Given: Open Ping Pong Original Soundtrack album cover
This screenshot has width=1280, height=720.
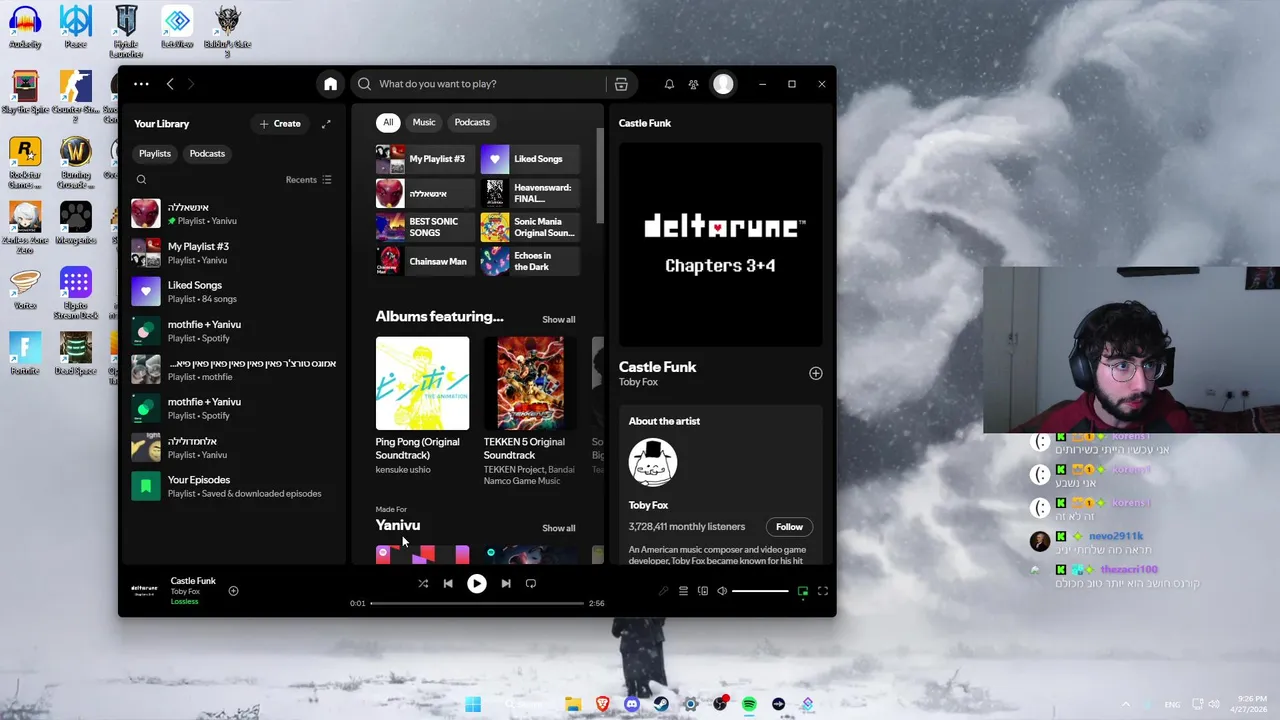Looking at the screenshot, I should 422,383.
